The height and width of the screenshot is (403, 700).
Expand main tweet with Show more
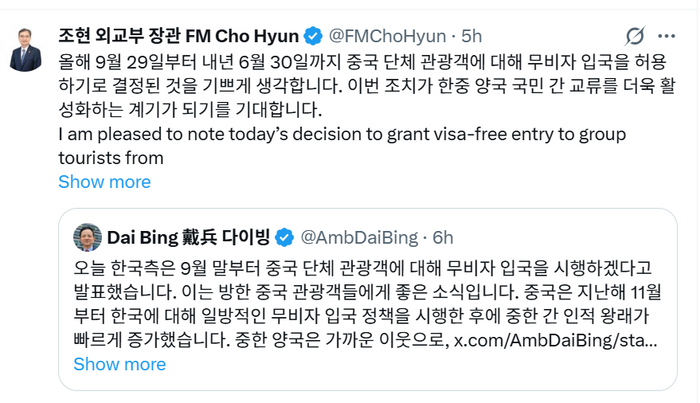click(x=104, y=181)
